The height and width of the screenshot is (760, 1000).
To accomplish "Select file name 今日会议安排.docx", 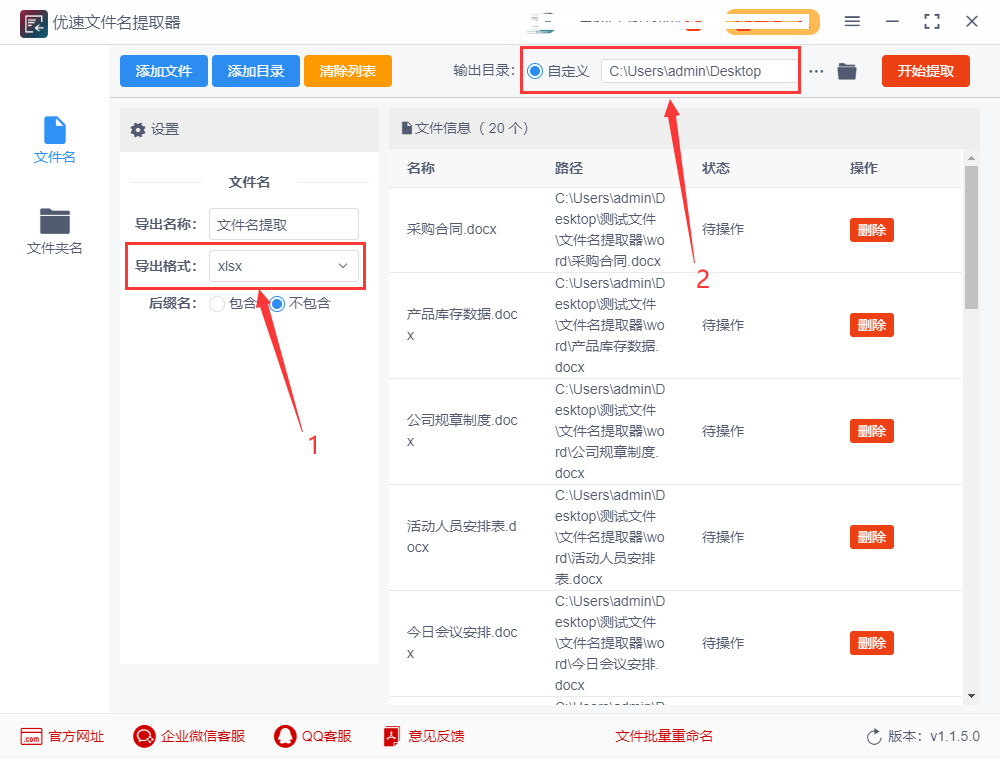I will click(x=462, y=642).
